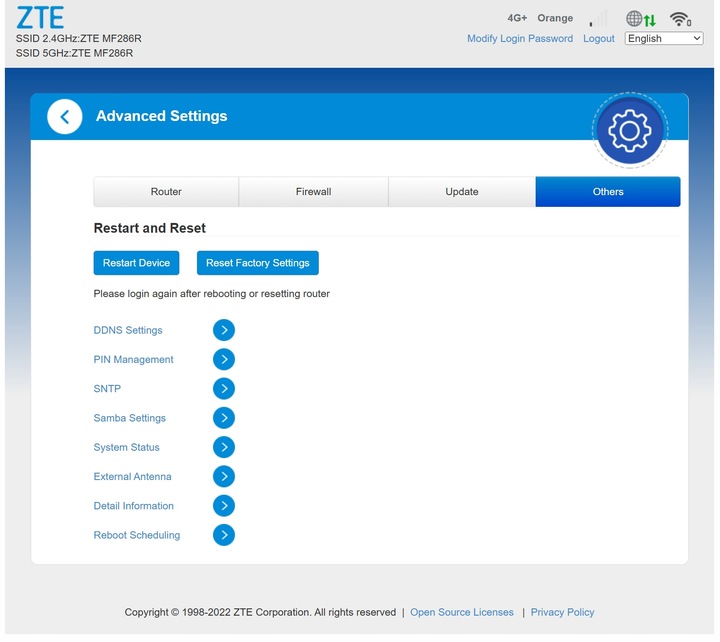Open the Update tab

coord(461,192)
